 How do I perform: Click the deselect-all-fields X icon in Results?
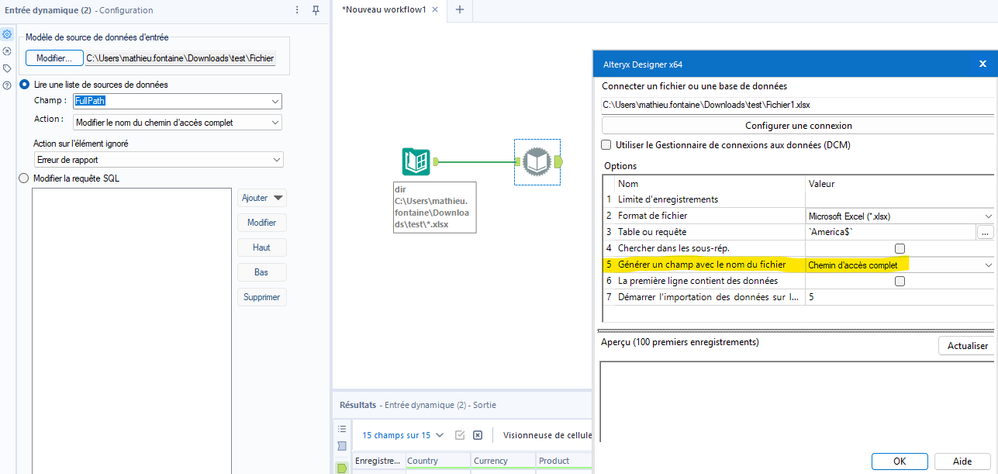click(x=478, y=435)
